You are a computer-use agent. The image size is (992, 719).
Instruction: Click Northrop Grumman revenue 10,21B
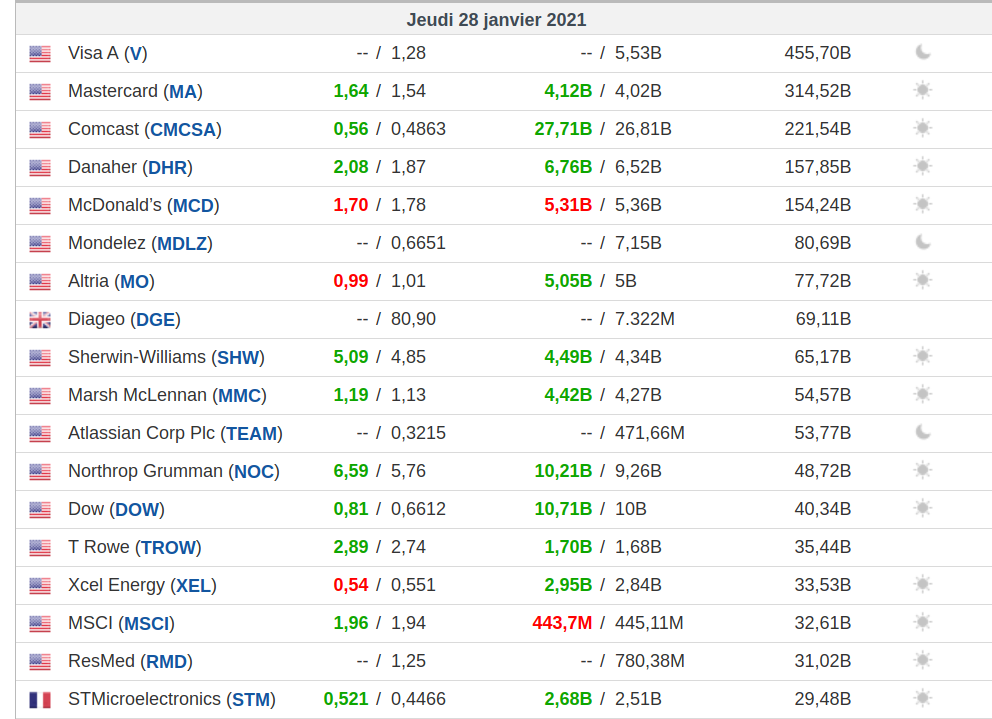click(563, 471)
